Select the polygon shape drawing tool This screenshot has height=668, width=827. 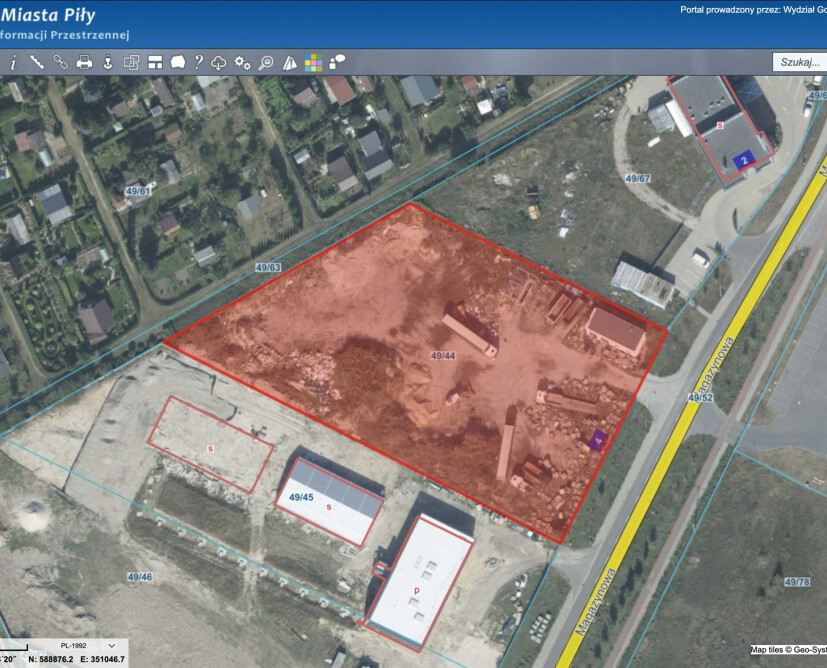click(x=178, y=62)
